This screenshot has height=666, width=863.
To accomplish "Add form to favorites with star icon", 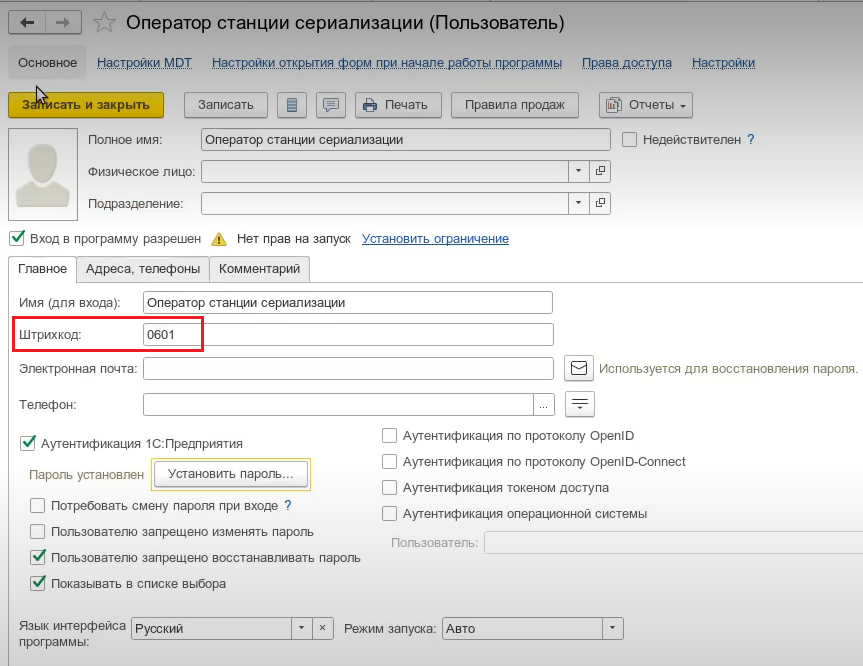I will [102, 22].
